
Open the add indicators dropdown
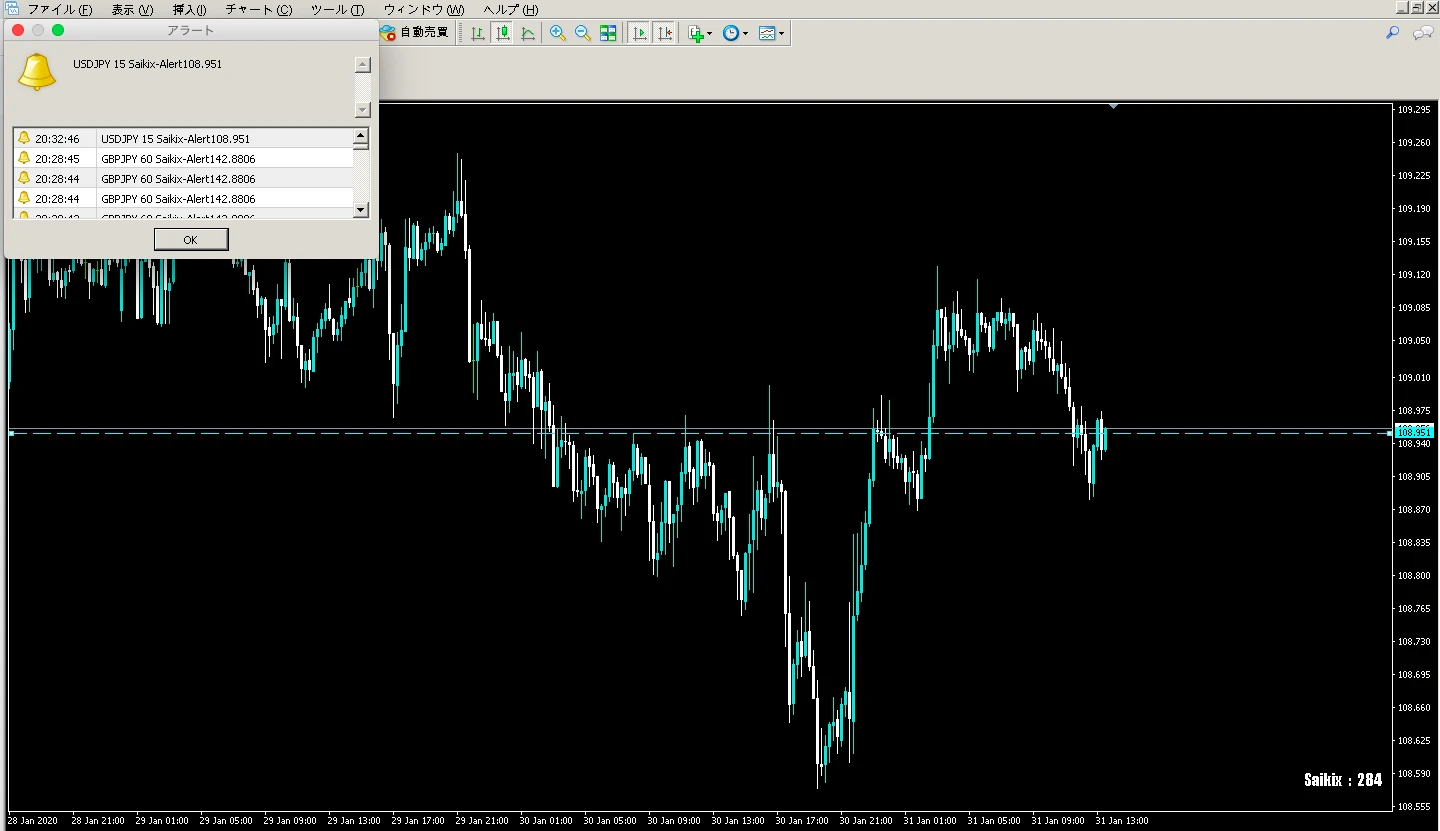(x=700, y=33)
